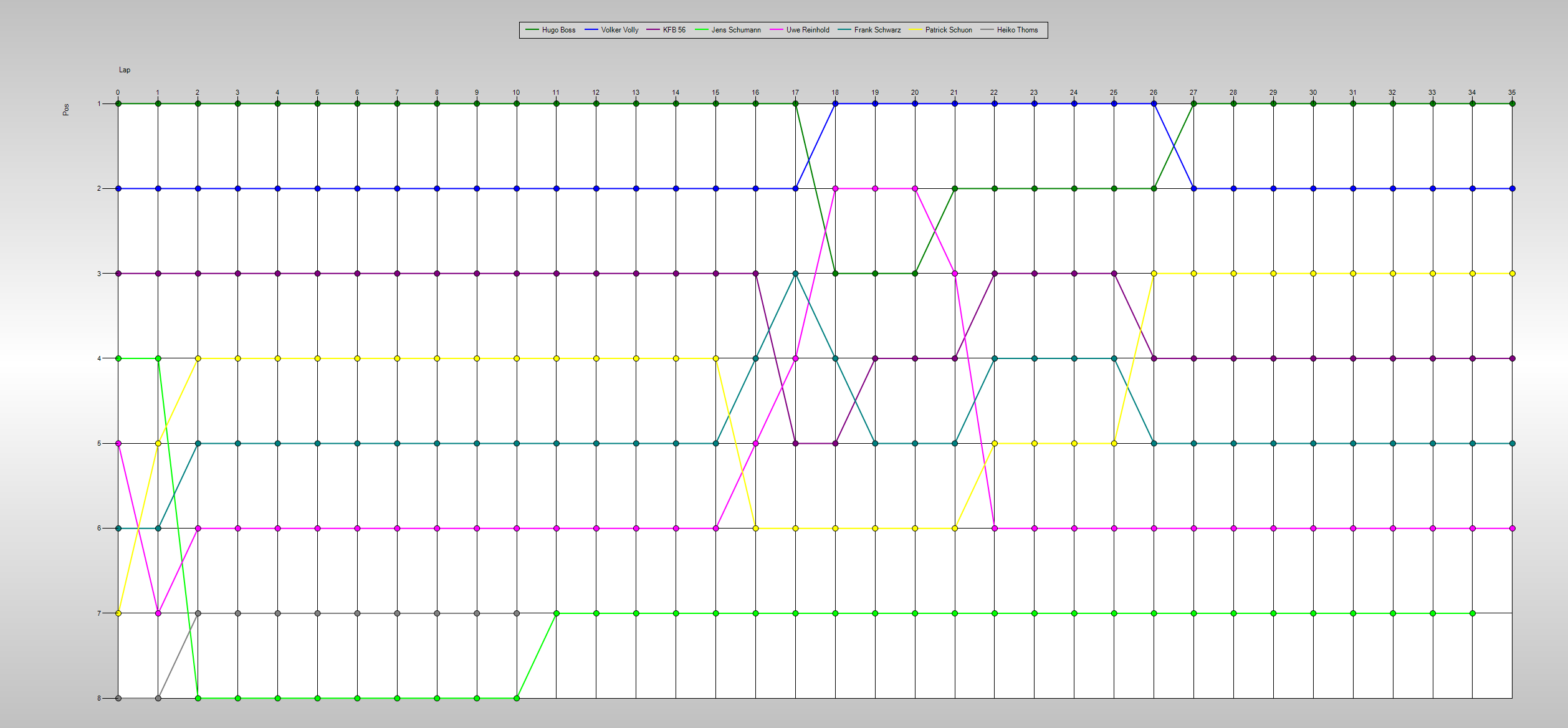Click Patrick Schuon's final yellow point at lap 35
Image resolution: width=1568 pixels, height=728 pixels.
(x=1513, y=274)
